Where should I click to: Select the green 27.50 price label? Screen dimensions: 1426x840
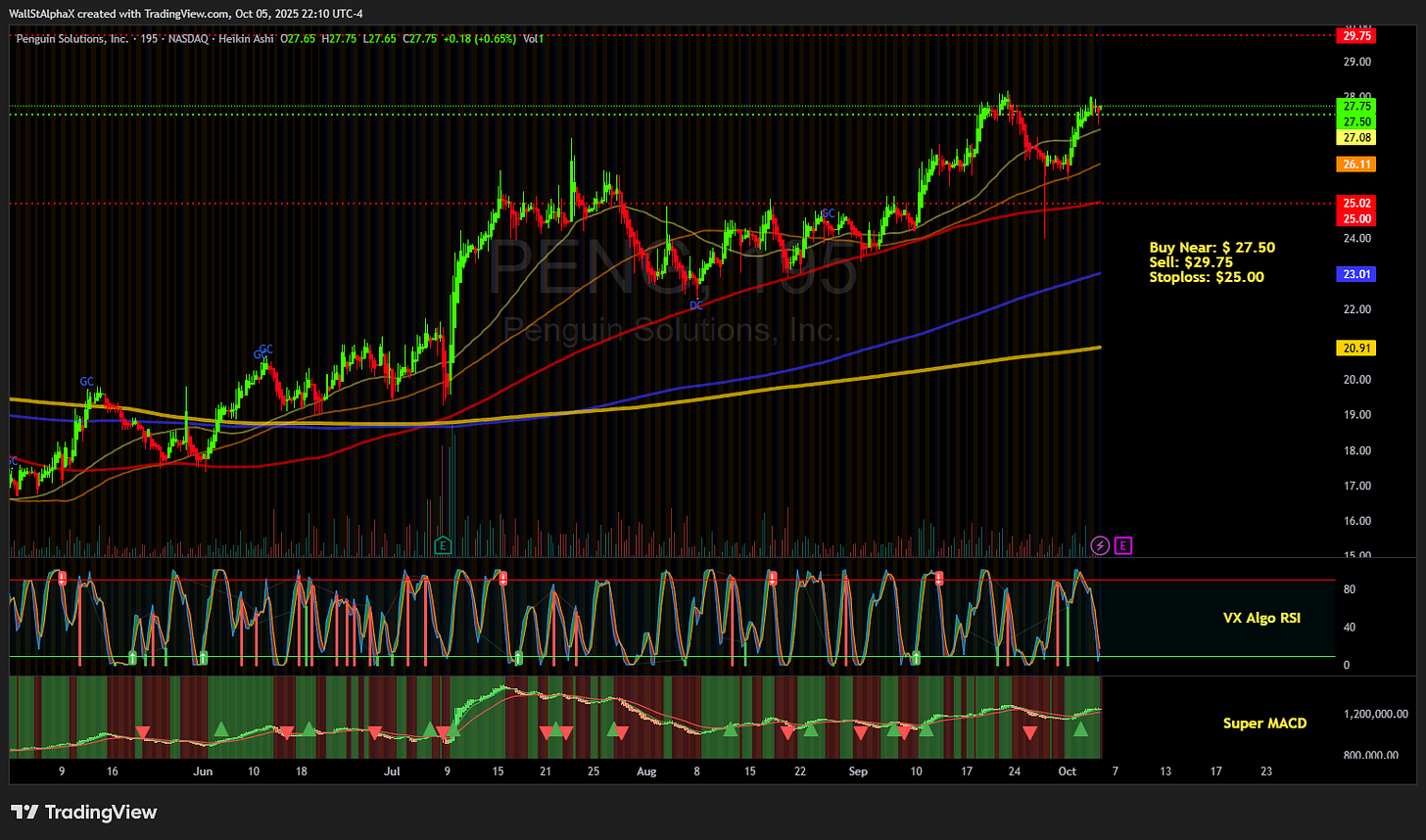pyautogui.click(x=1356, y=121)
